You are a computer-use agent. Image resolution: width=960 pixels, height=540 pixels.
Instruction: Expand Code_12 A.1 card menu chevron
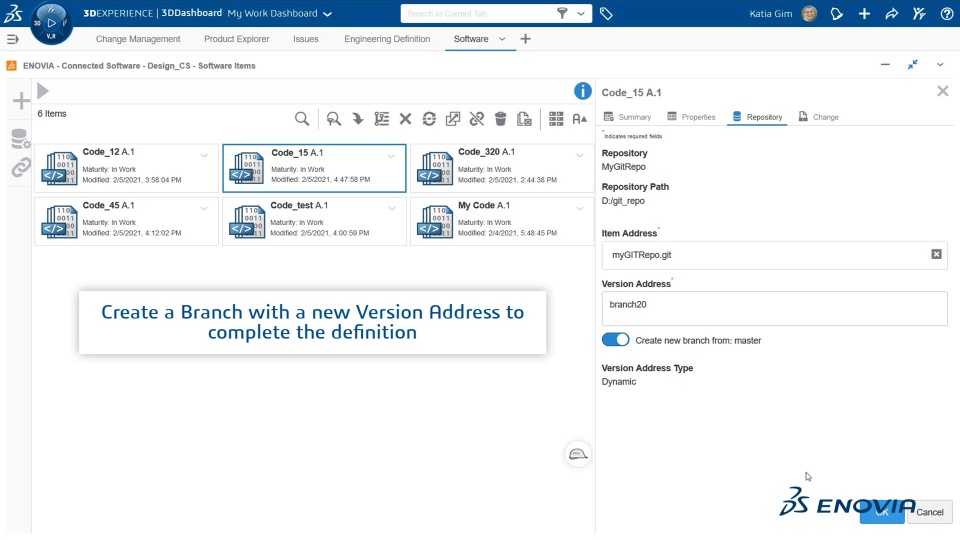pyautogui.click(x=204, y=156)
